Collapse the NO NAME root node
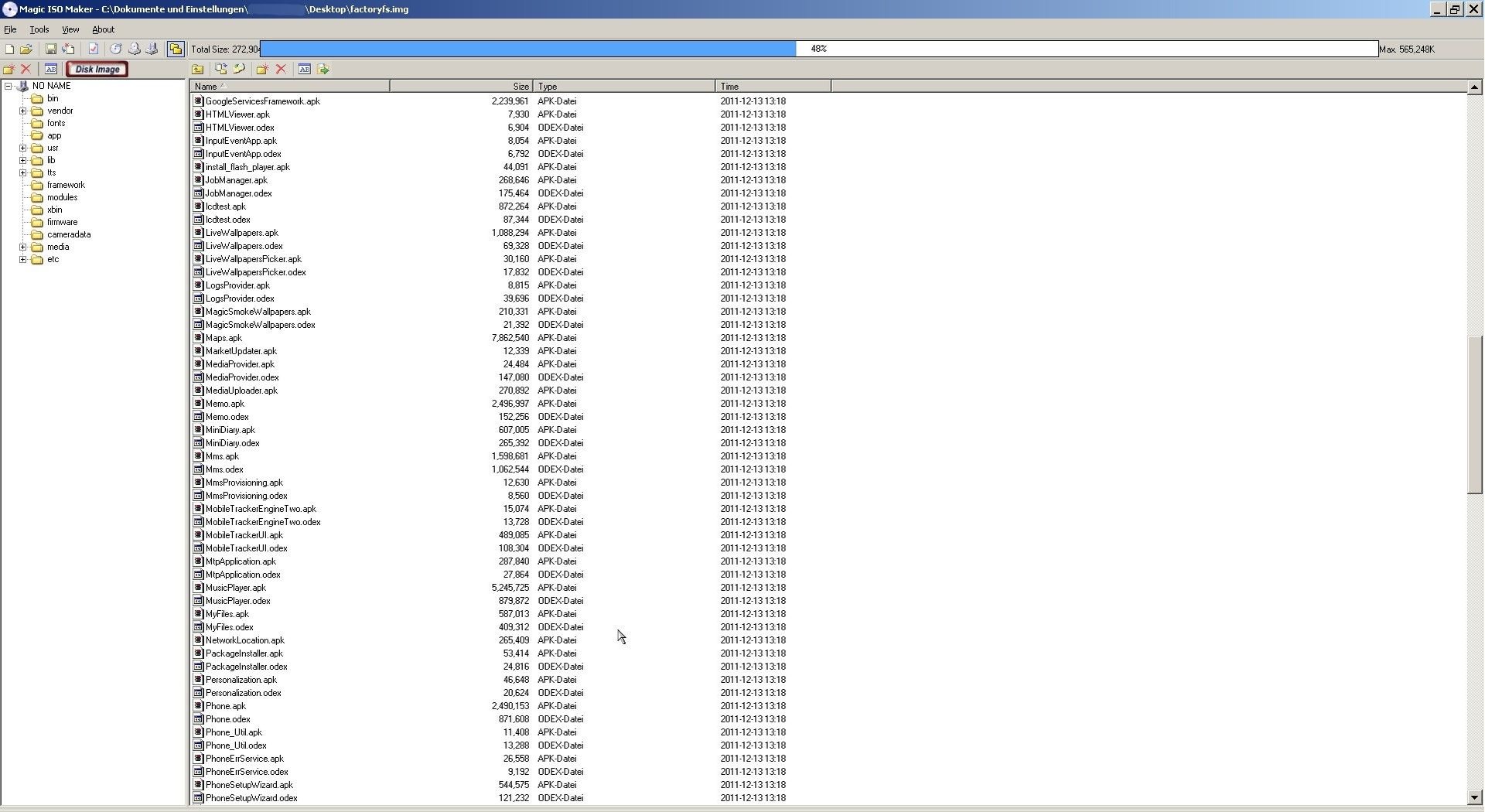 tap(9, 86)
